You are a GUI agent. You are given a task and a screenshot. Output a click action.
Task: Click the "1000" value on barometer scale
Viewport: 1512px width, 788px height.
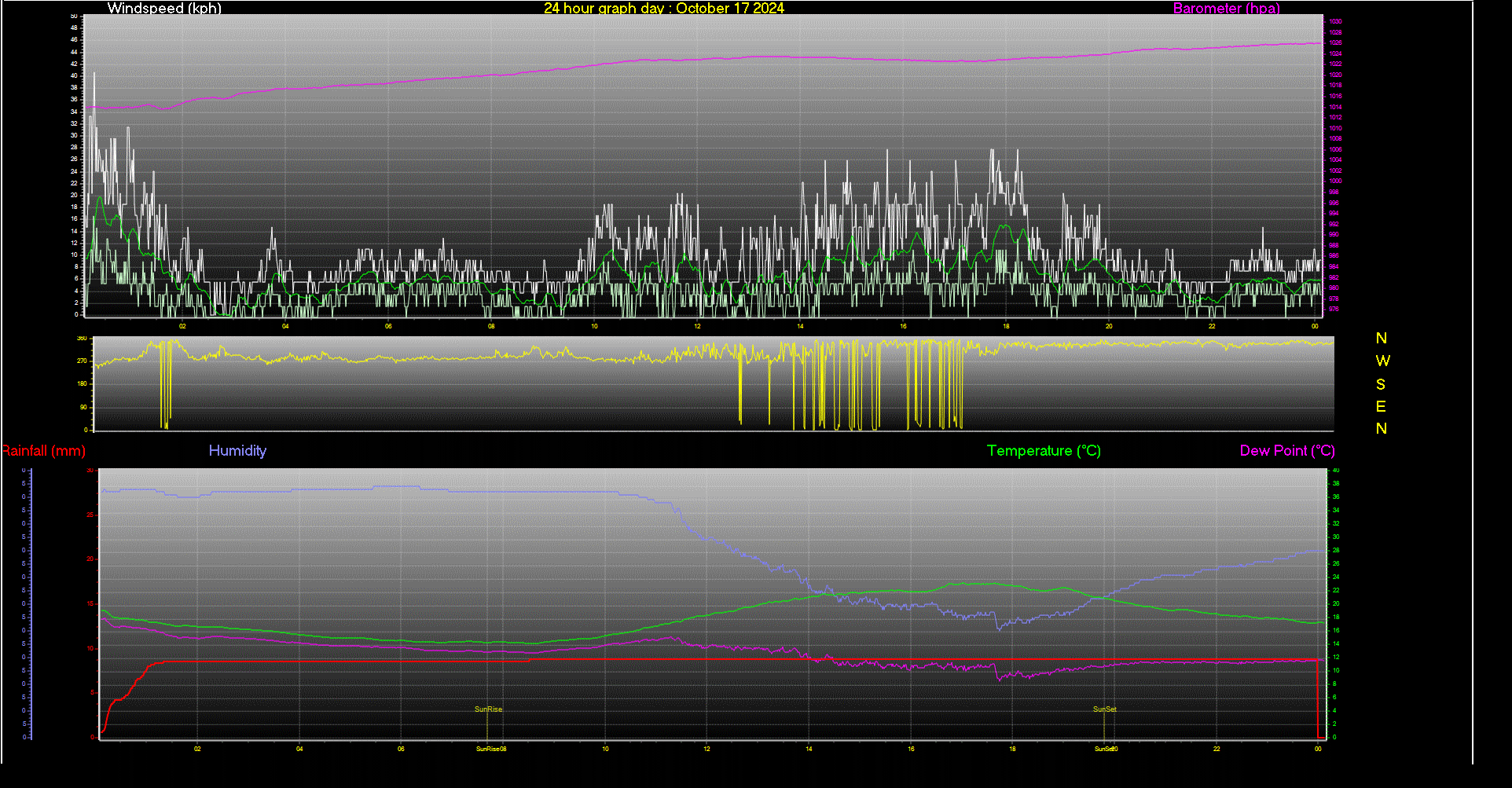pyautogui.click(x=1335, y=181)
